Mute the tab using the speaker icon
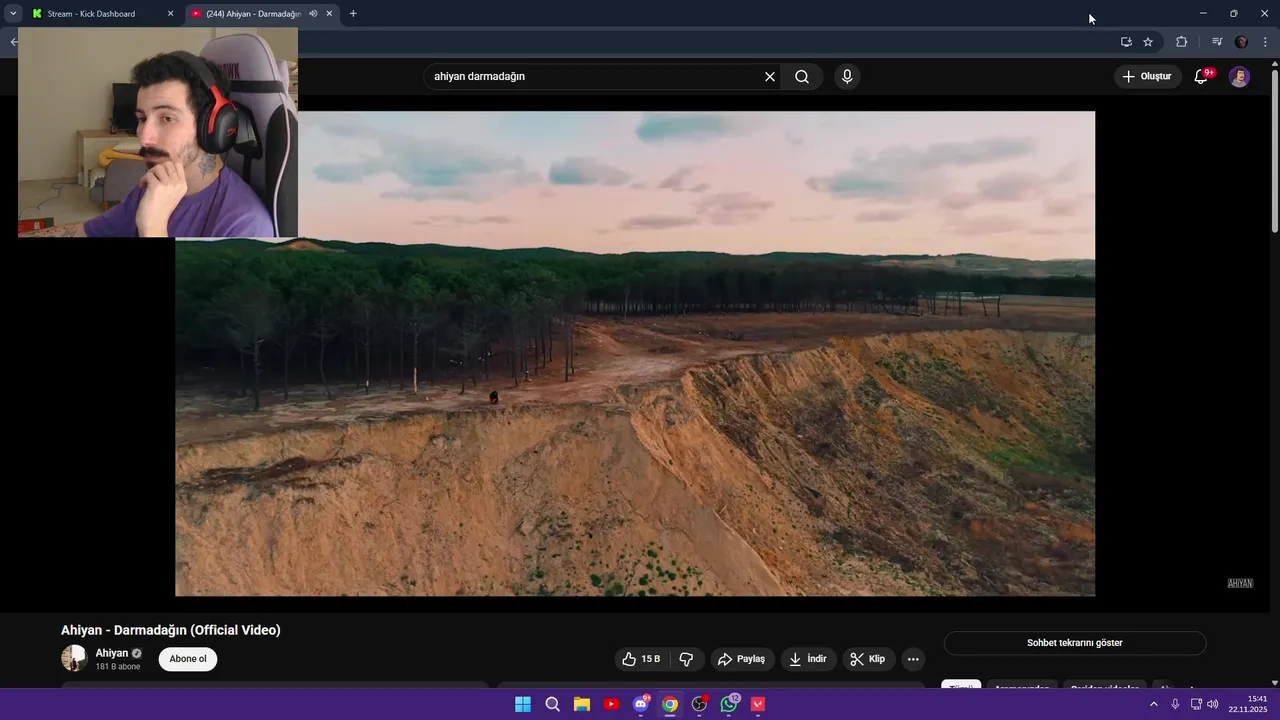Image resolution: width=1280 pixels, height=720 pixels. pyautogui.click(x=313, y=14)
